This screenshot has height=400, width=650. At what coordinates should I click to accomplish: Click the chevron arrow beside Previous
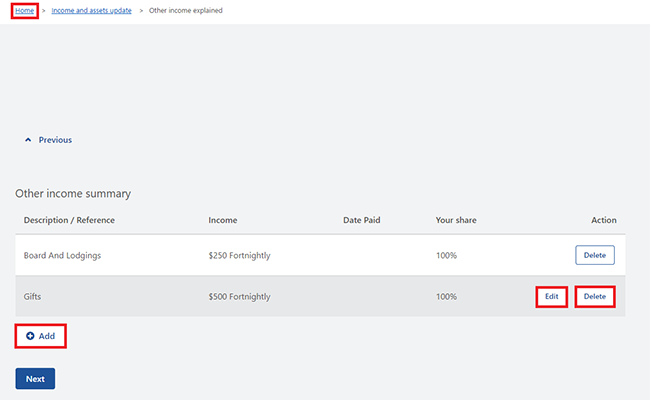(28, 140)
